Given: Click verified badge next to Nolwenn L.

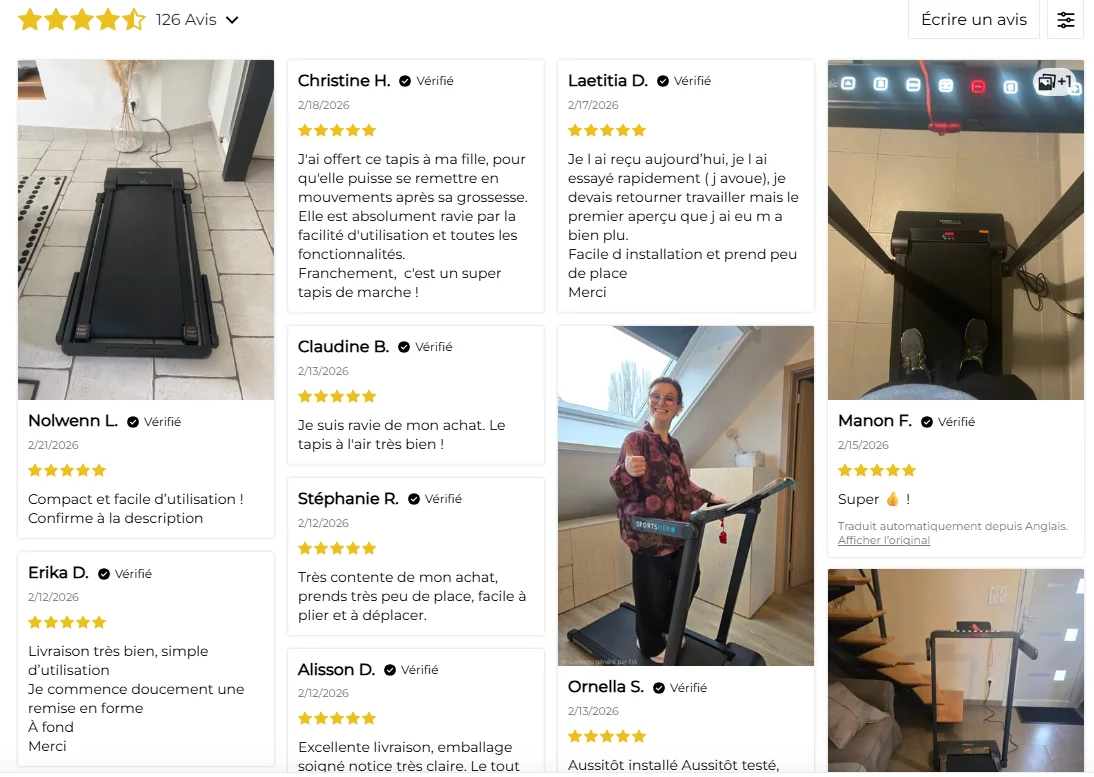Looking at the screenshot, I should (133, 421).
